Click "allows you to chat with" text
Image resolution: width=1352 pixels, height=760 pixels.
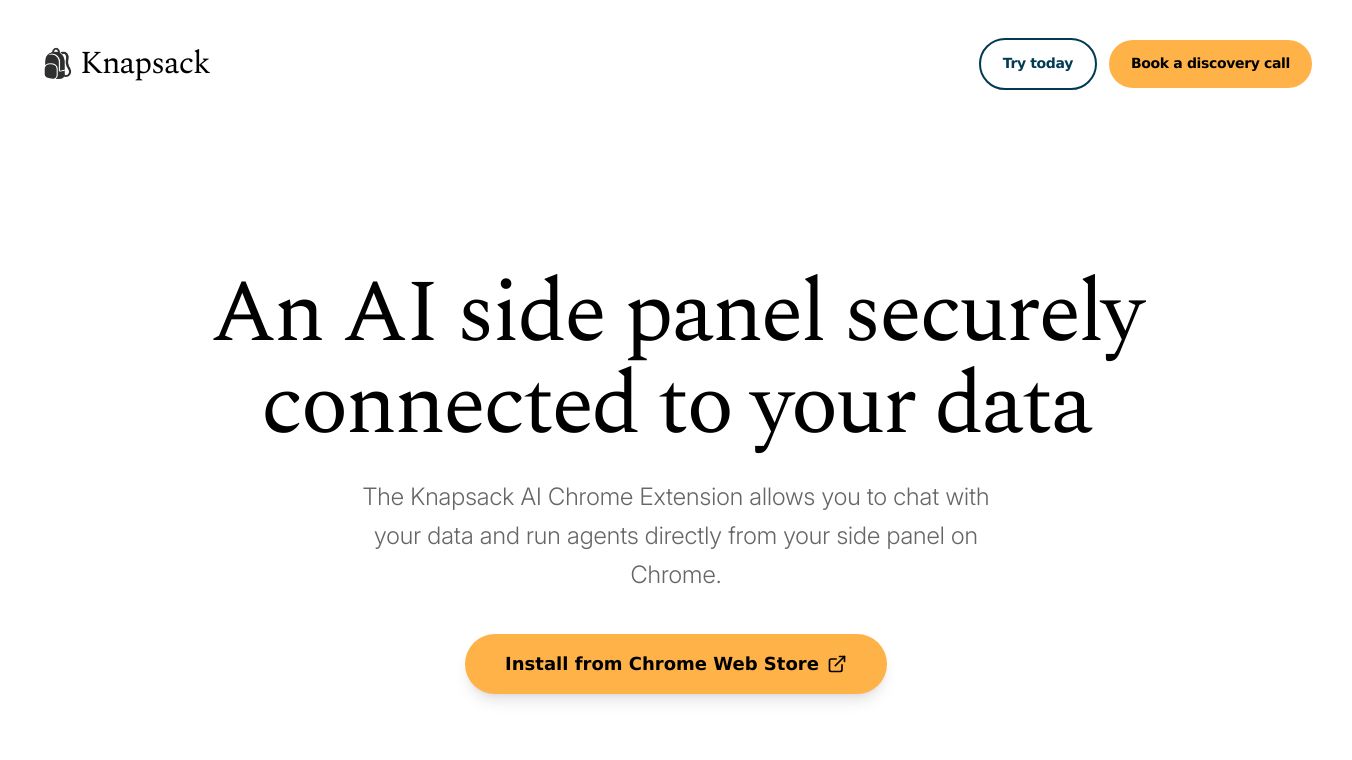tap(869, 497)
